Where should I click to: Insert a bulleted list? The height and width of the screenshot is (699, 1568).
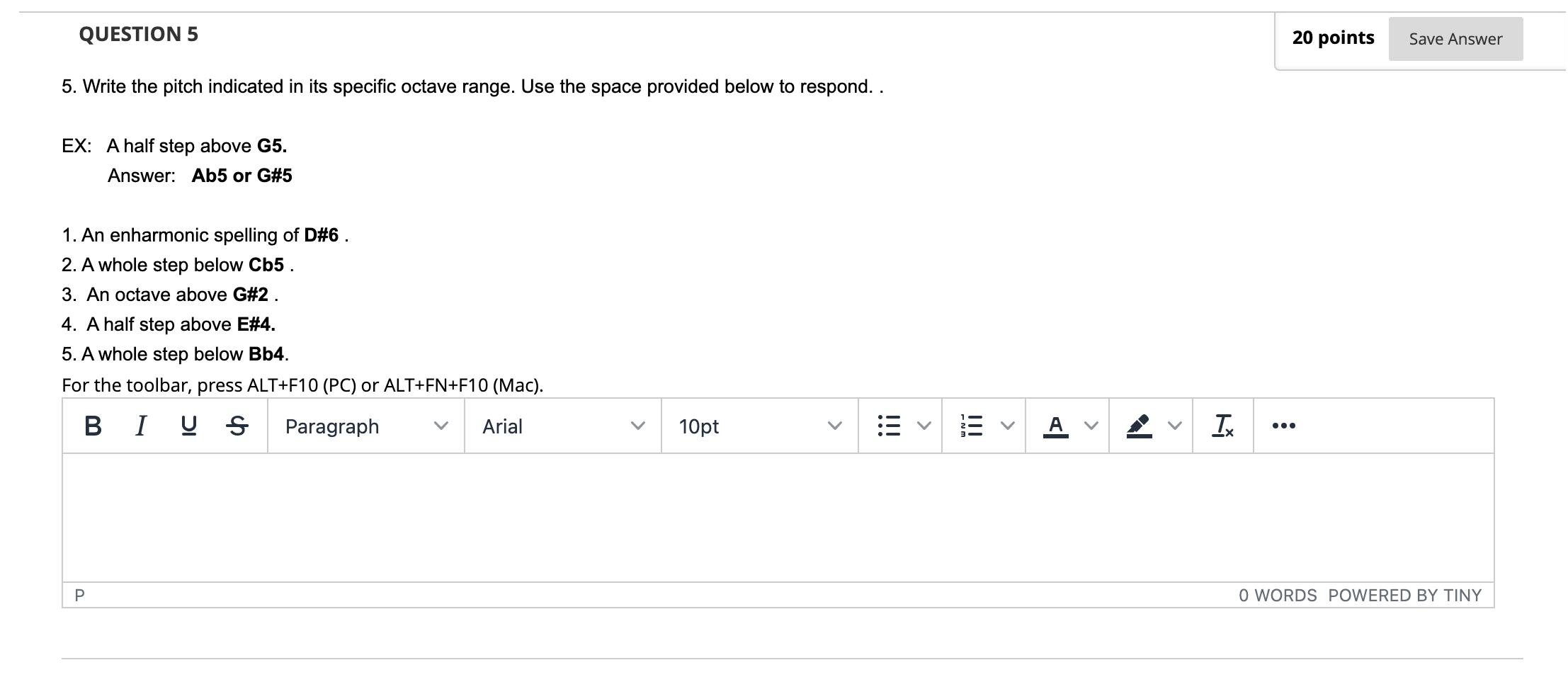[889, 426]
